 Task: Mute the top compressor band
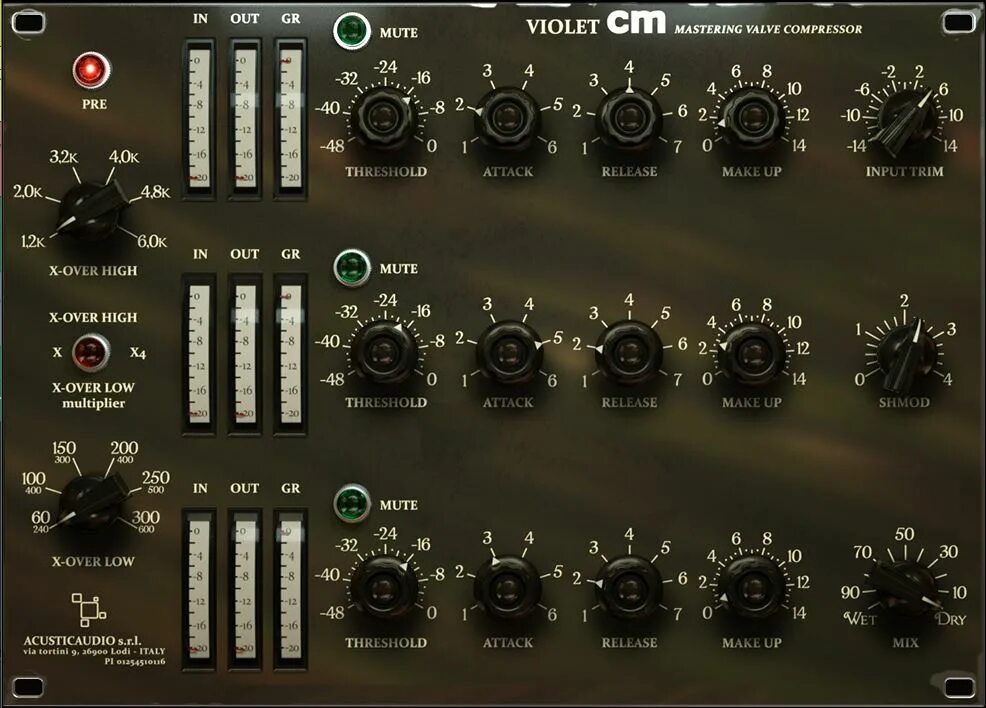pos(352,31)
